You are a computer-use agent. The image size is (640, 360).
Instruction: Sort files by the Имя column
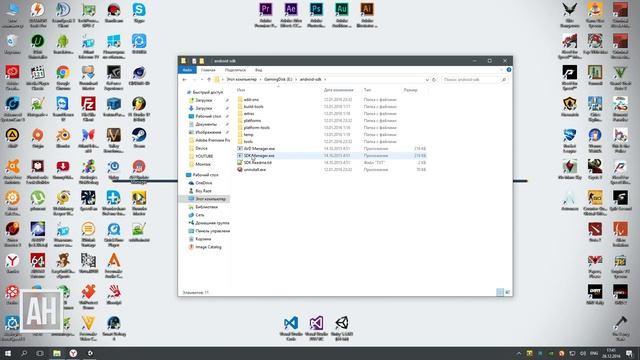point(241,90)
